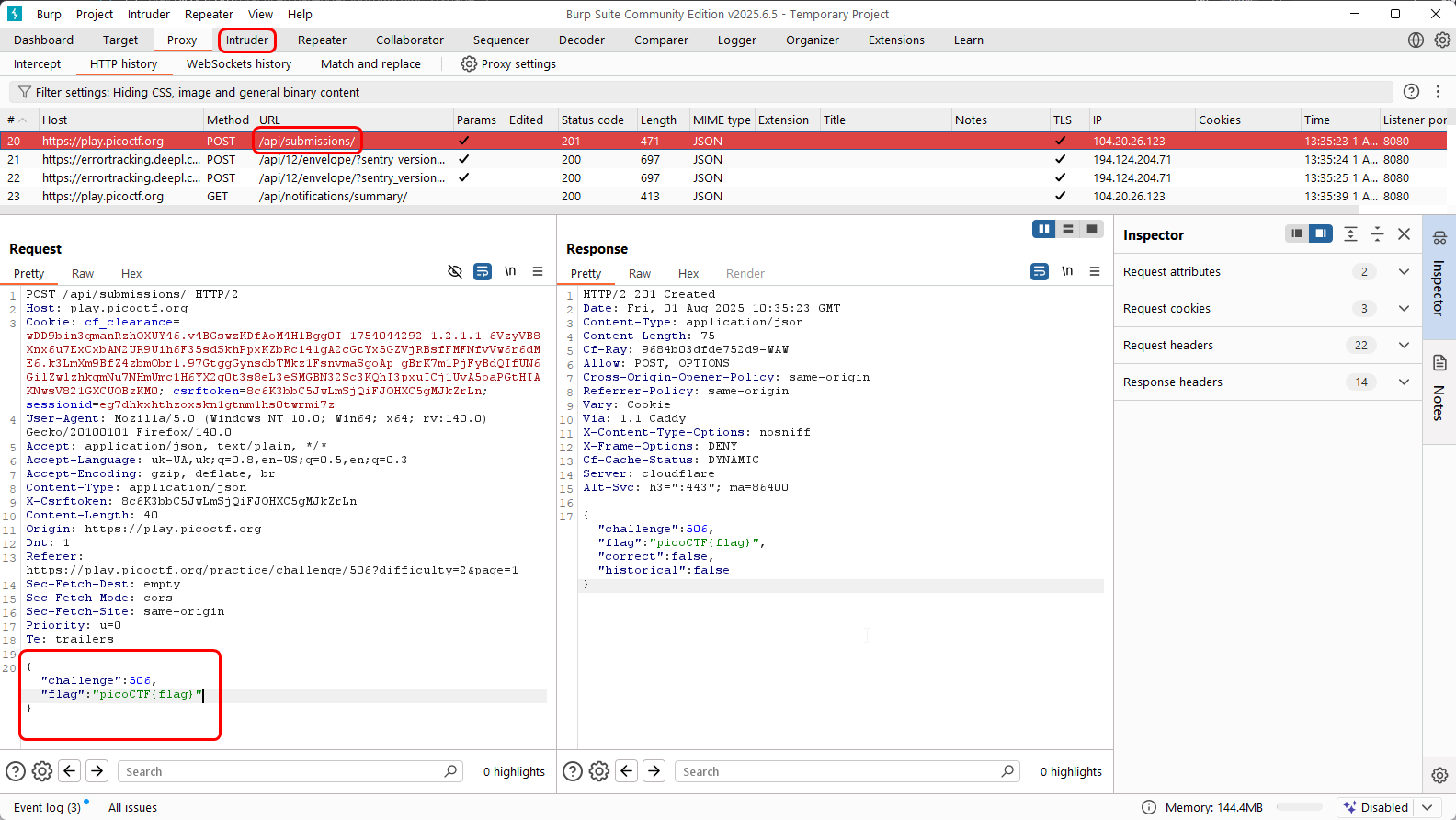This screenshot has width=1456, height=820.
Task: Click All issues link
Action: point(132,807)
